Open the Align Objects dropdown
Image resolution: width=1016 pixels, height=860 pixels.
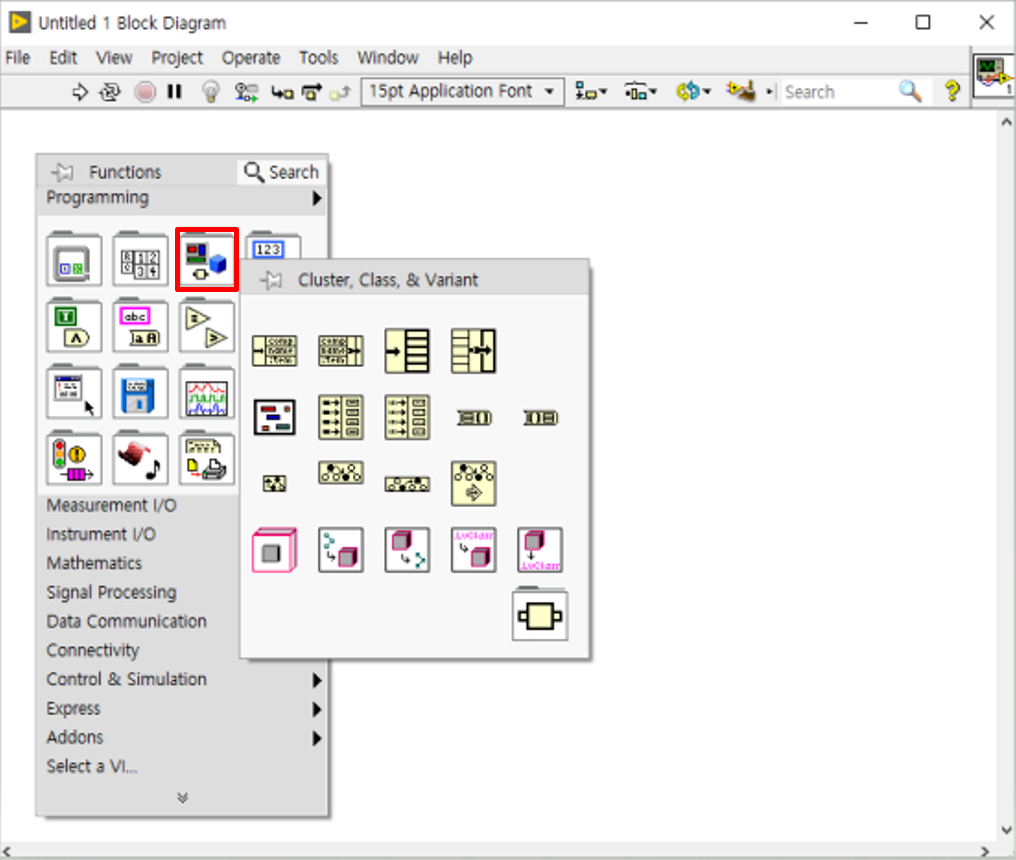click(x=590, y=92)
